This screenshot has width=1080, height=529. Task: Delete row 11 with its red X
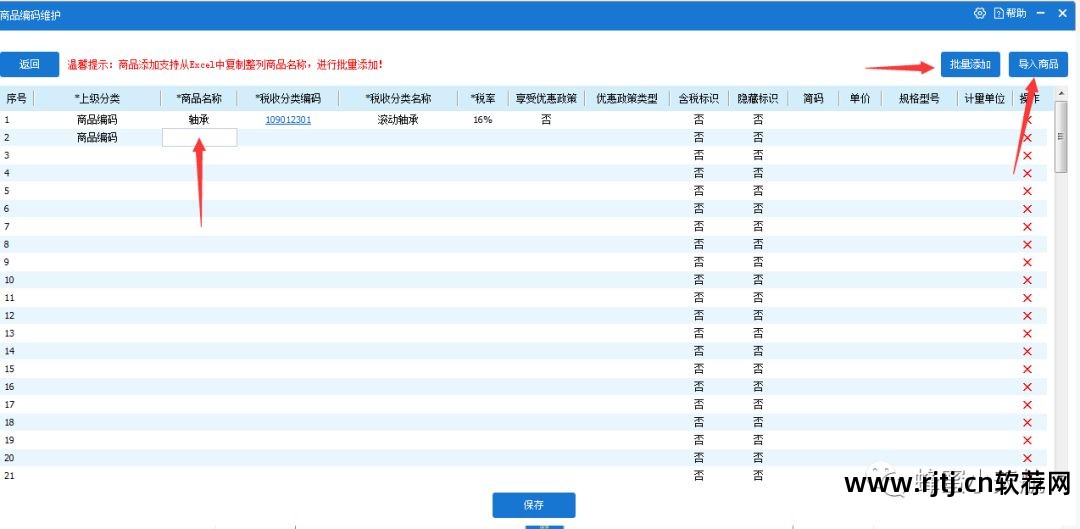[1027, 298]
